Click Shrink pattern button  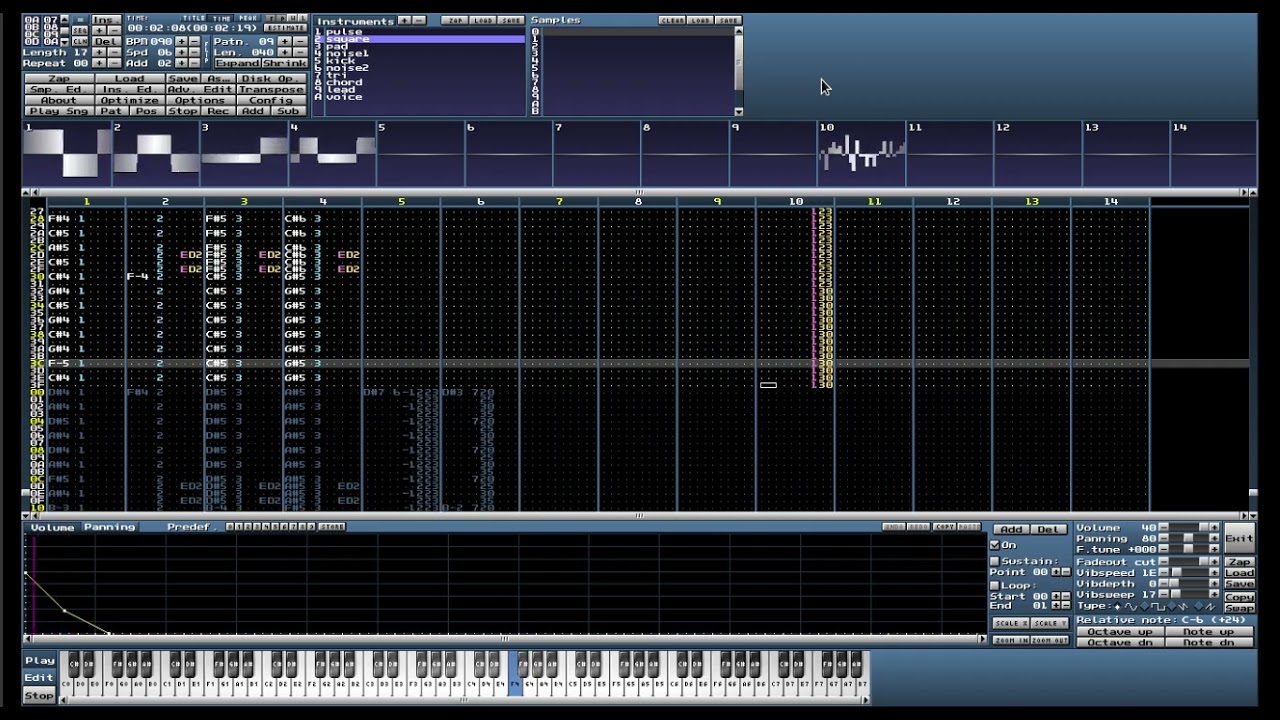coord(284,63)
